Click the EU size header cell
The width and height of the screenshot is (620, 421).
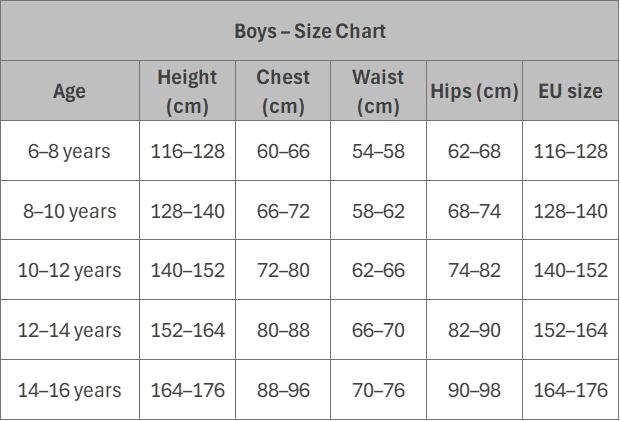[571, 91]
